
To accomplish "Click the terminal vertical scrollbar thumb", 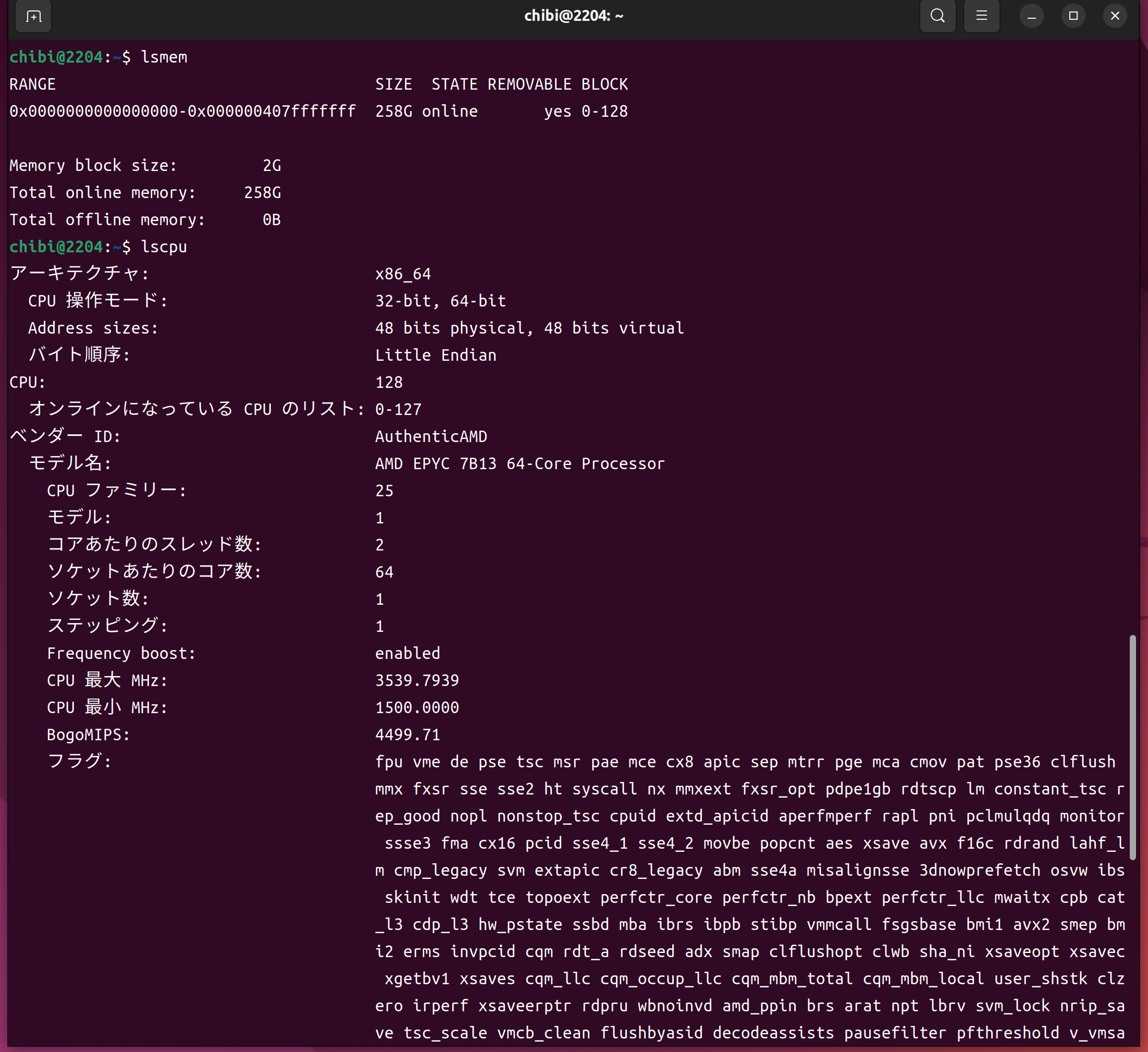I will point(1132,746).
